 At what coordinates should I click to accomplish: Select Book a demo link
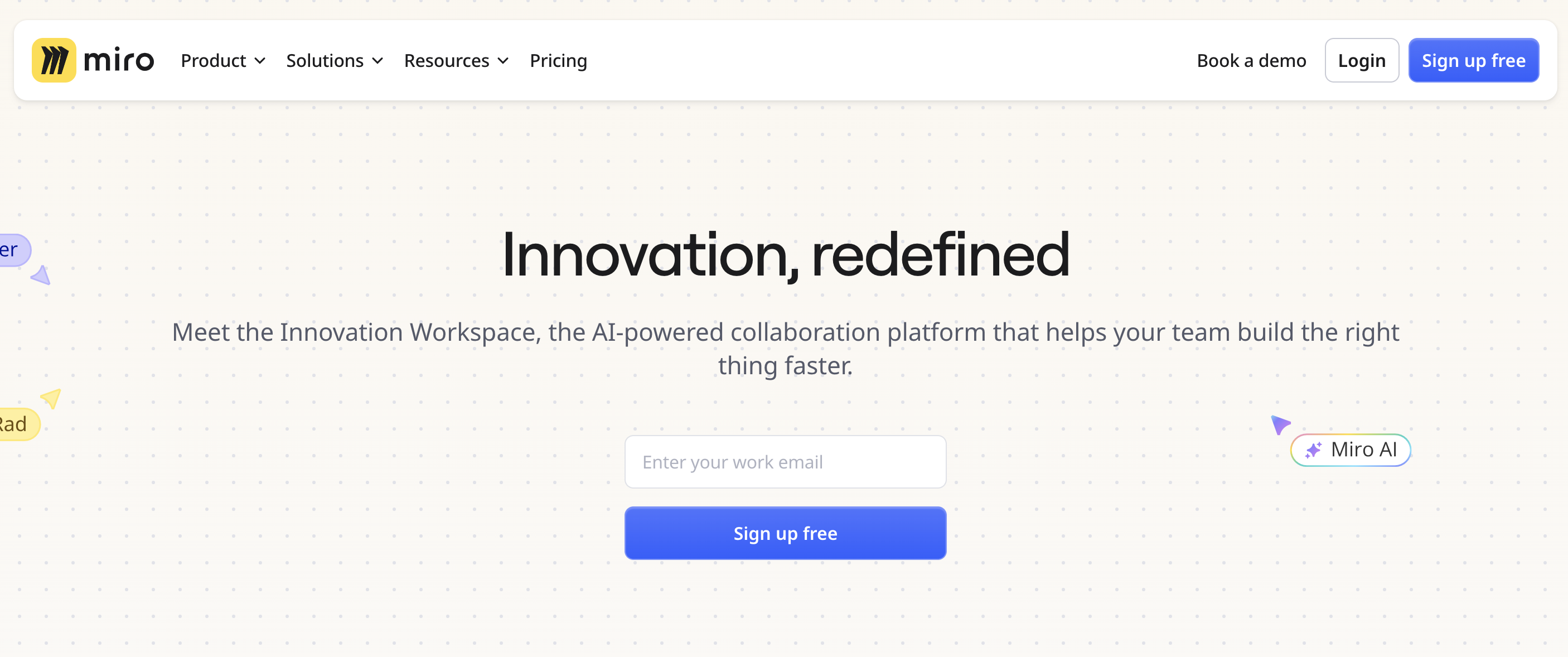(x=1251, y=61)
